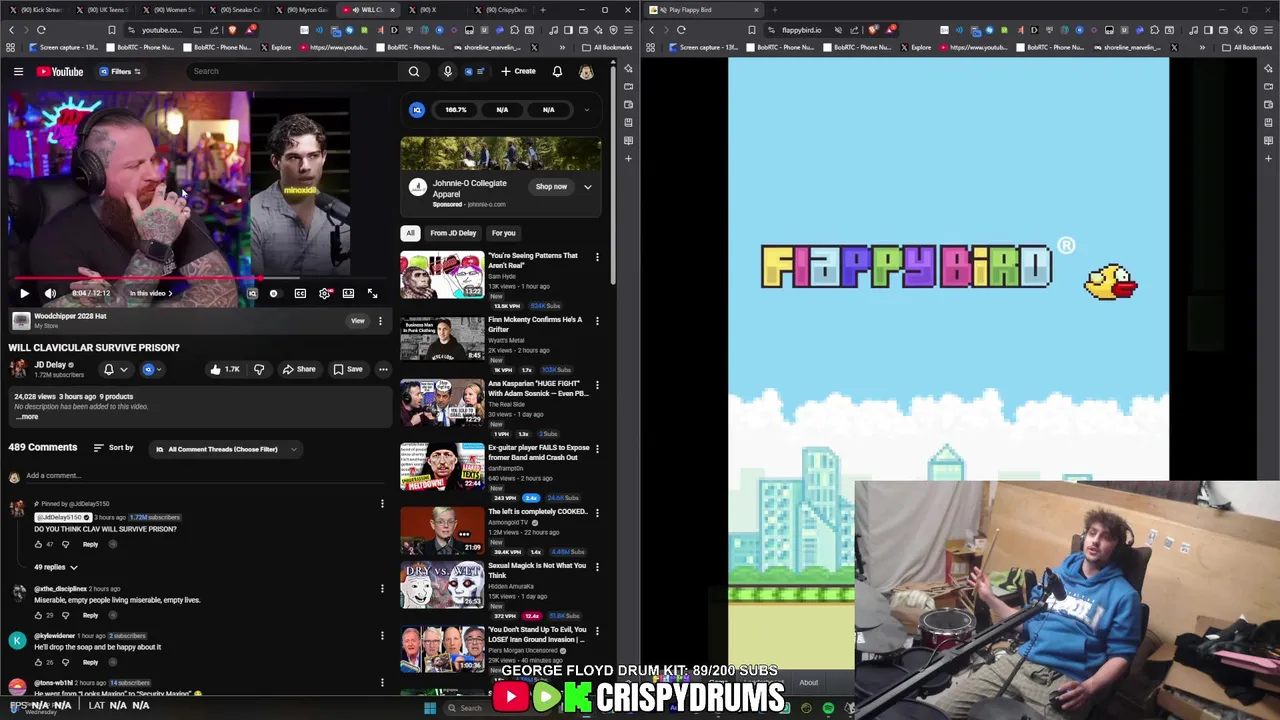
Task: Expand the stats bar chevron showing 188.7%
Action: point(587,110)
